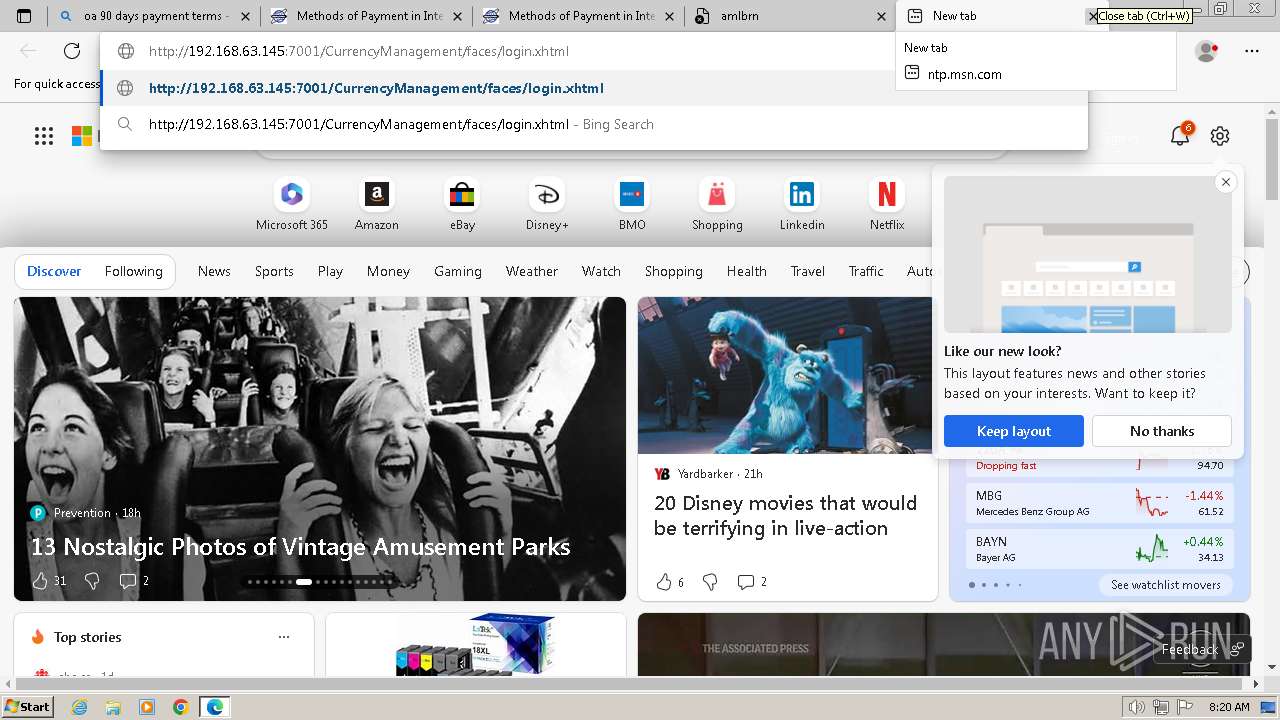Open the eBay shortcut tile
The image size is (1280, 720).
coord(462,205)
